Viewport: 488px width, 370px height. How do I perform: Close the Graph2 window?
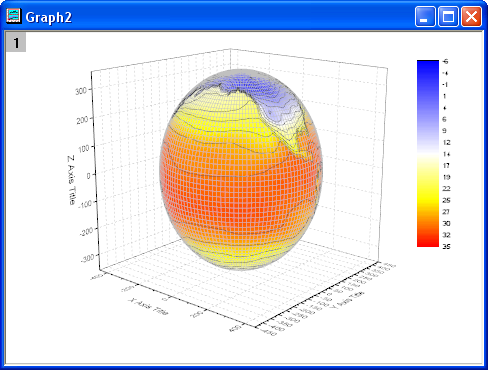click(471, 16)
